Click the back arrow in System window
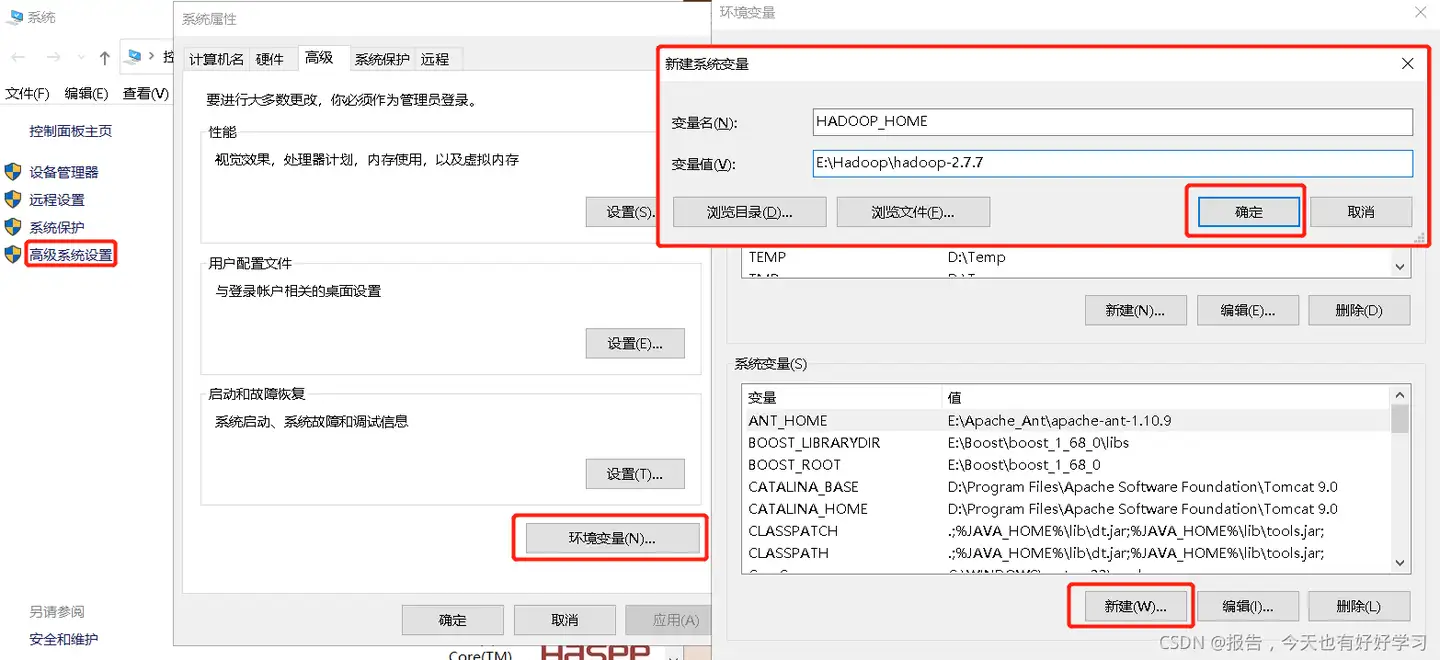Viewport: 1440px width, 660px height. tap(17, 58)
